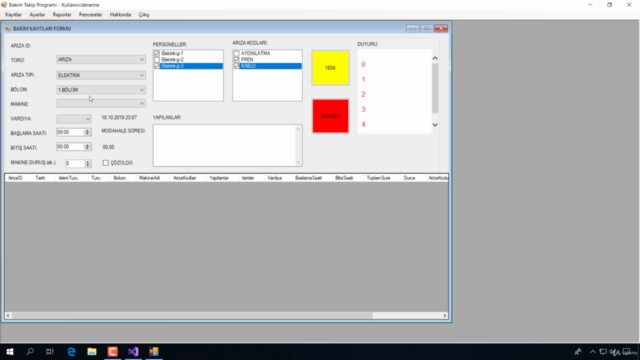Click grid horizontal scrollbar left arrow
The image size is (640, 360).
pos(8,316)
